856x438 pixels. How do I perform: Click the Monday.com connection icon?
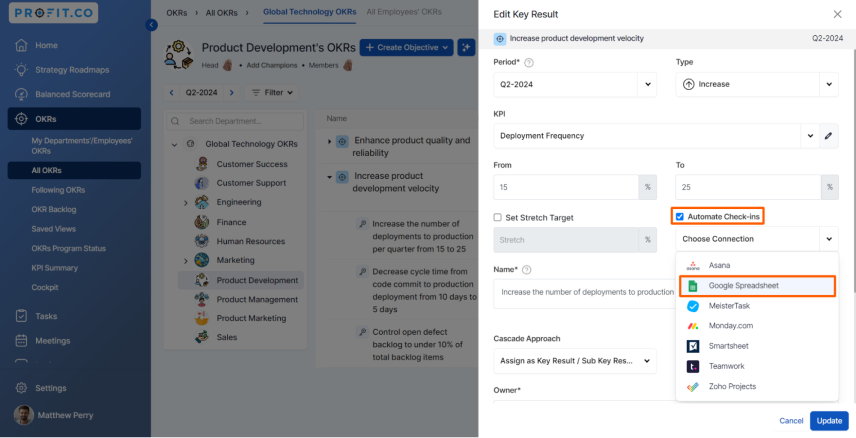click(x=693, y=326)
